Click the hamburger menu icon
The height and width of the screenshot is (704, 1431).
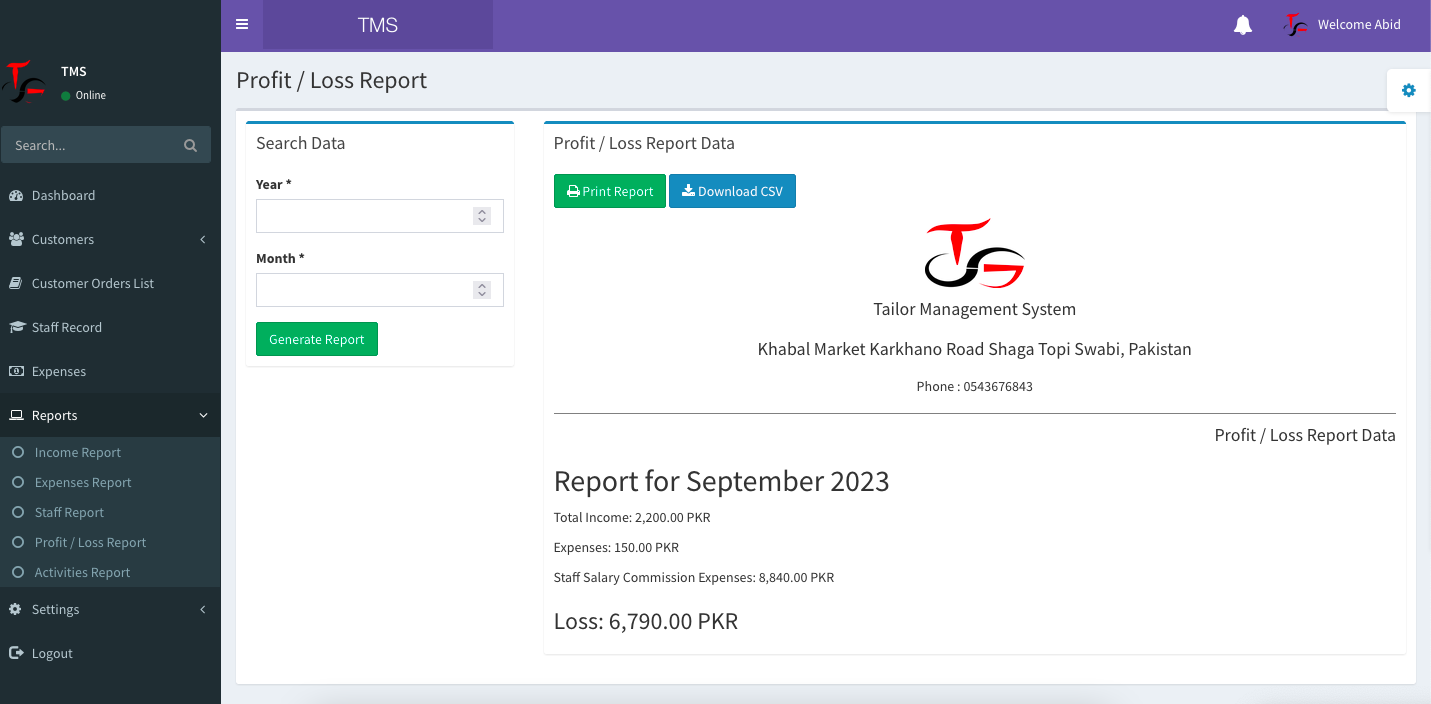pyautogui.click(x=242, y=24)
